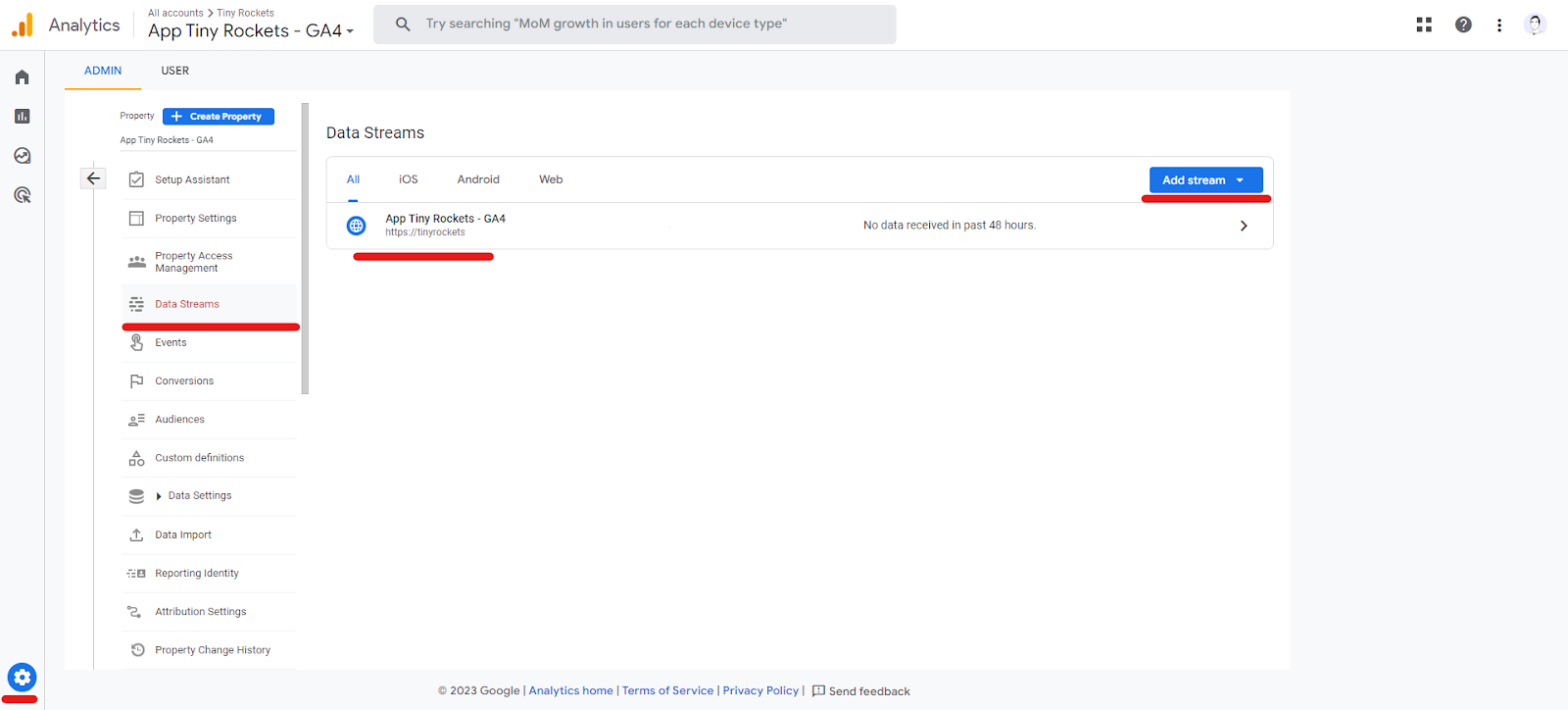Open Audiences settings
The height and width of the screenshot is (710, 1568).
(x=209, y=420)
